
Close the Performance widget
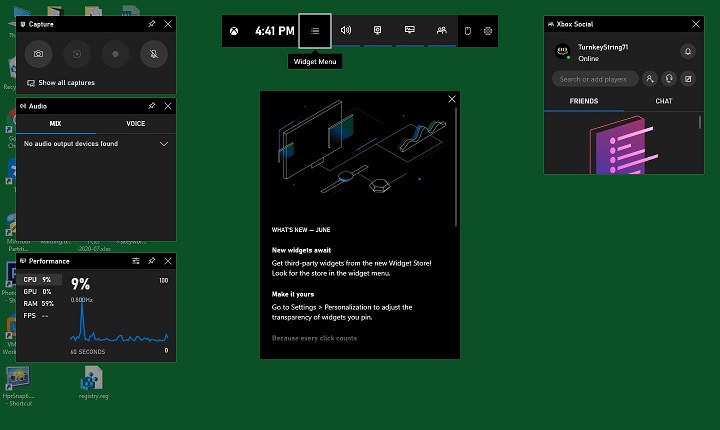point(168,261)
